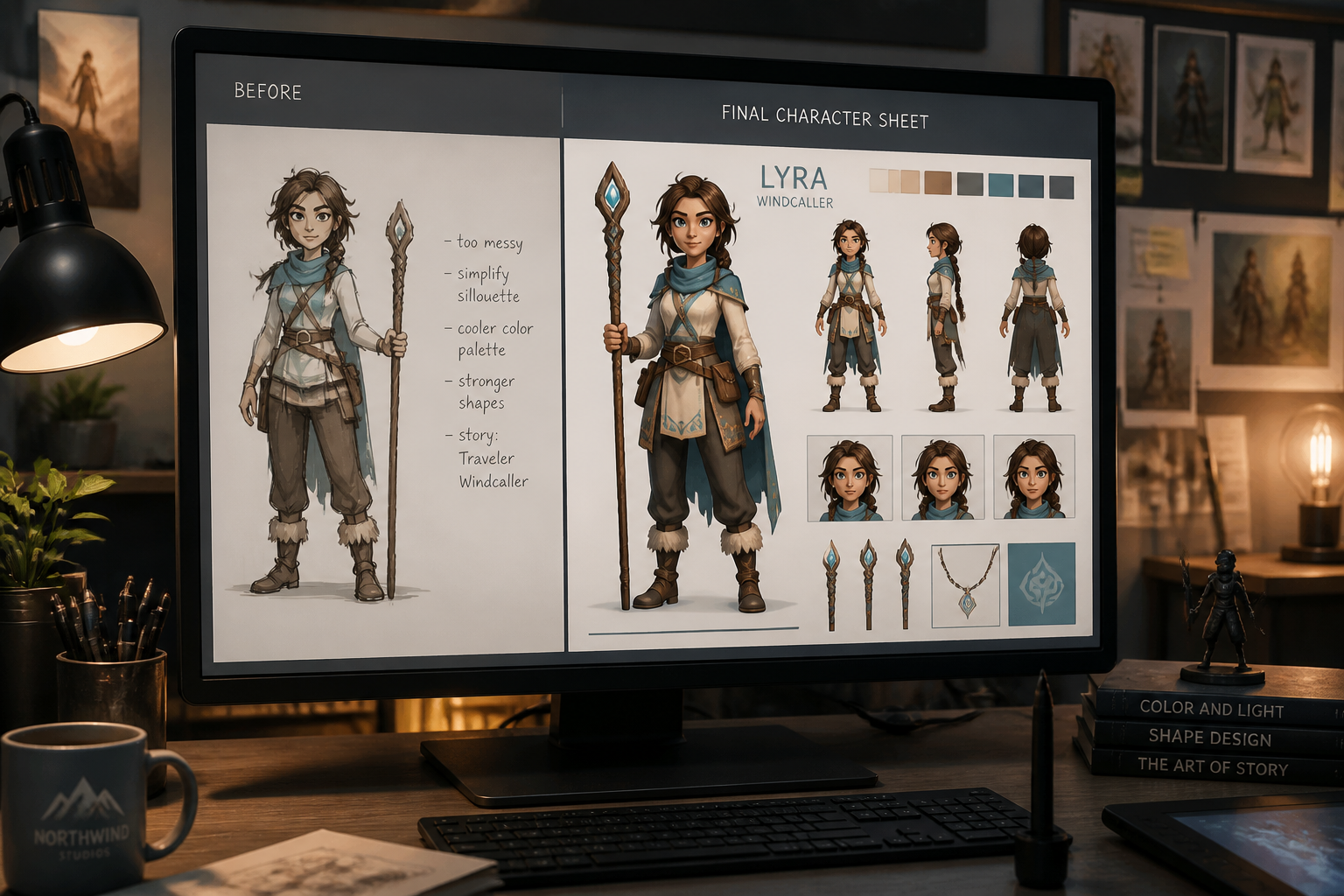Viewport: 1344px width, 896px height.
Task: Click the last gray swatch in palette row
Action: coord(1061,186)
